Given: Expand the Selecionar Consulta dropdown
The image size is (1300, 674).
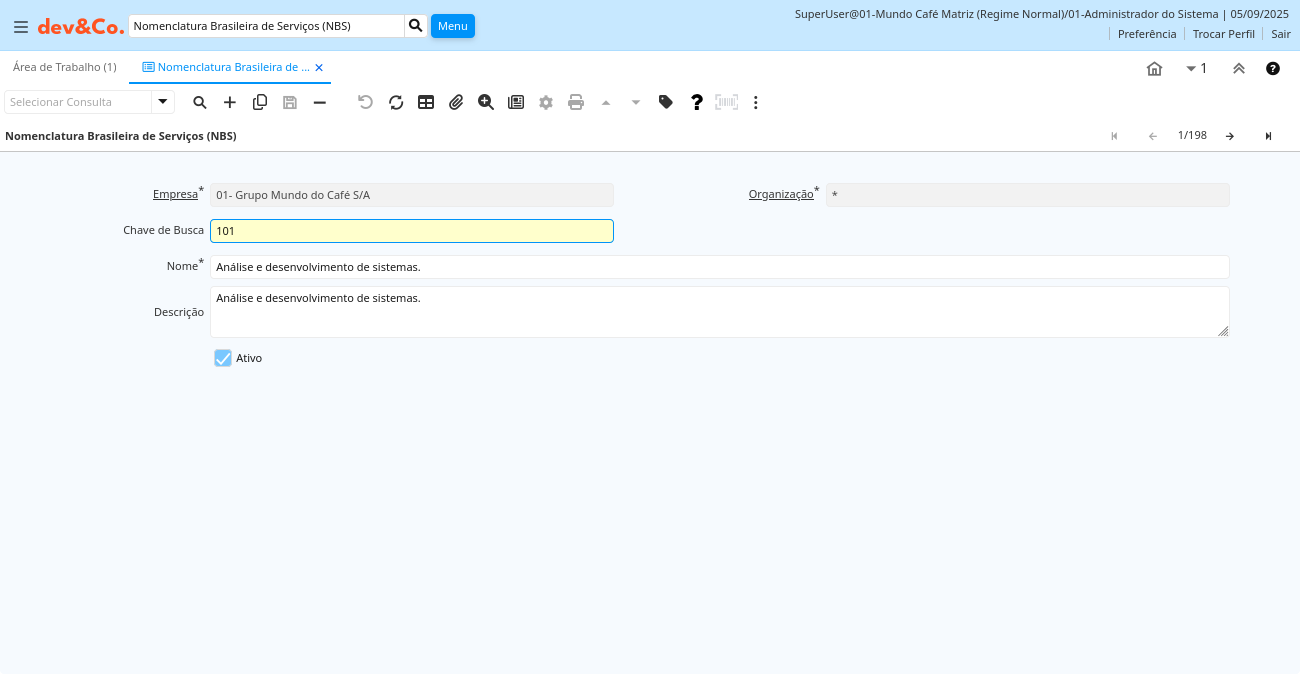Looking at the screenshot, I should pos(163,102).
